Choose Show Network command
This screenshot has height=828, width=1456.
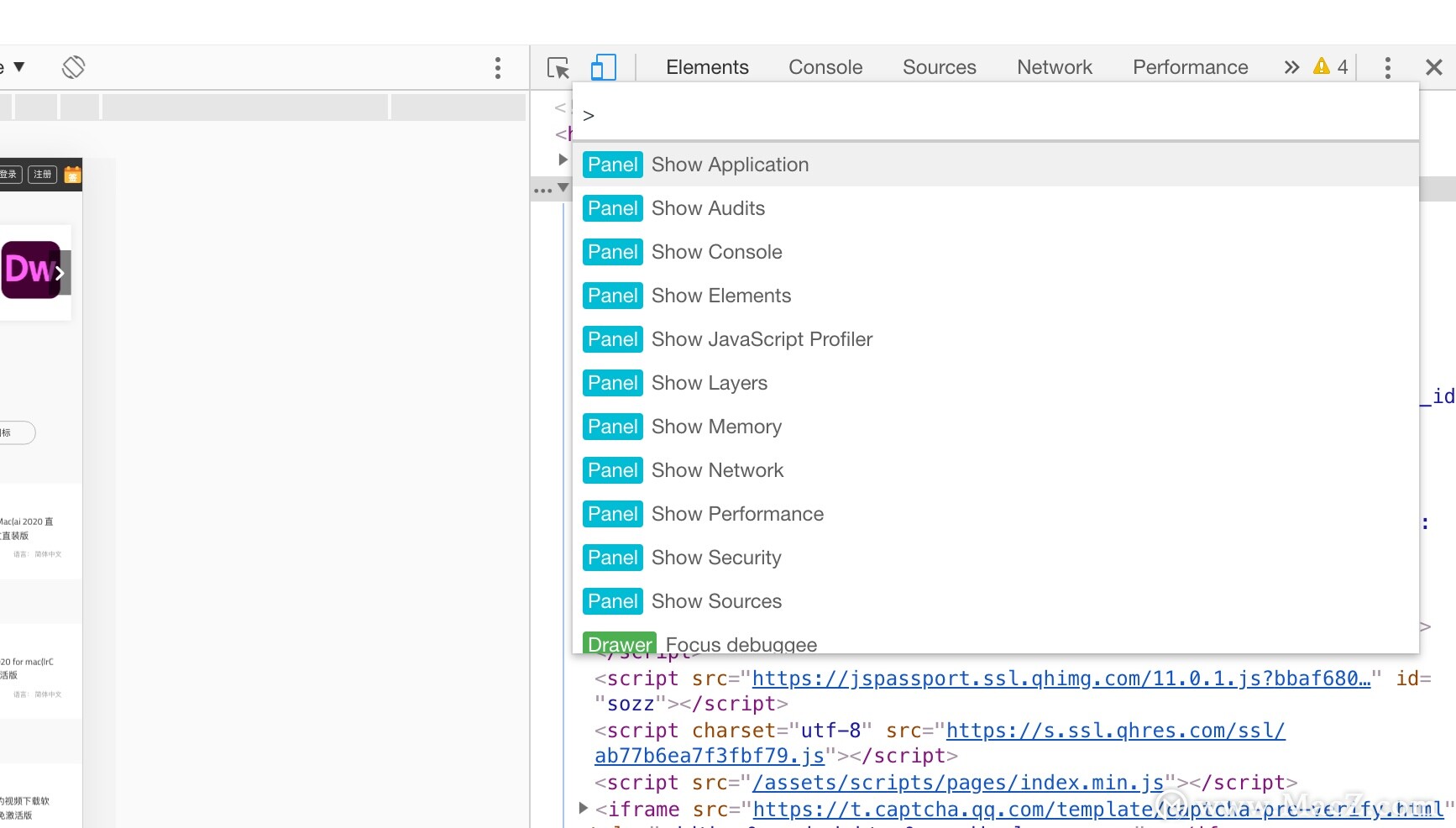996,470
